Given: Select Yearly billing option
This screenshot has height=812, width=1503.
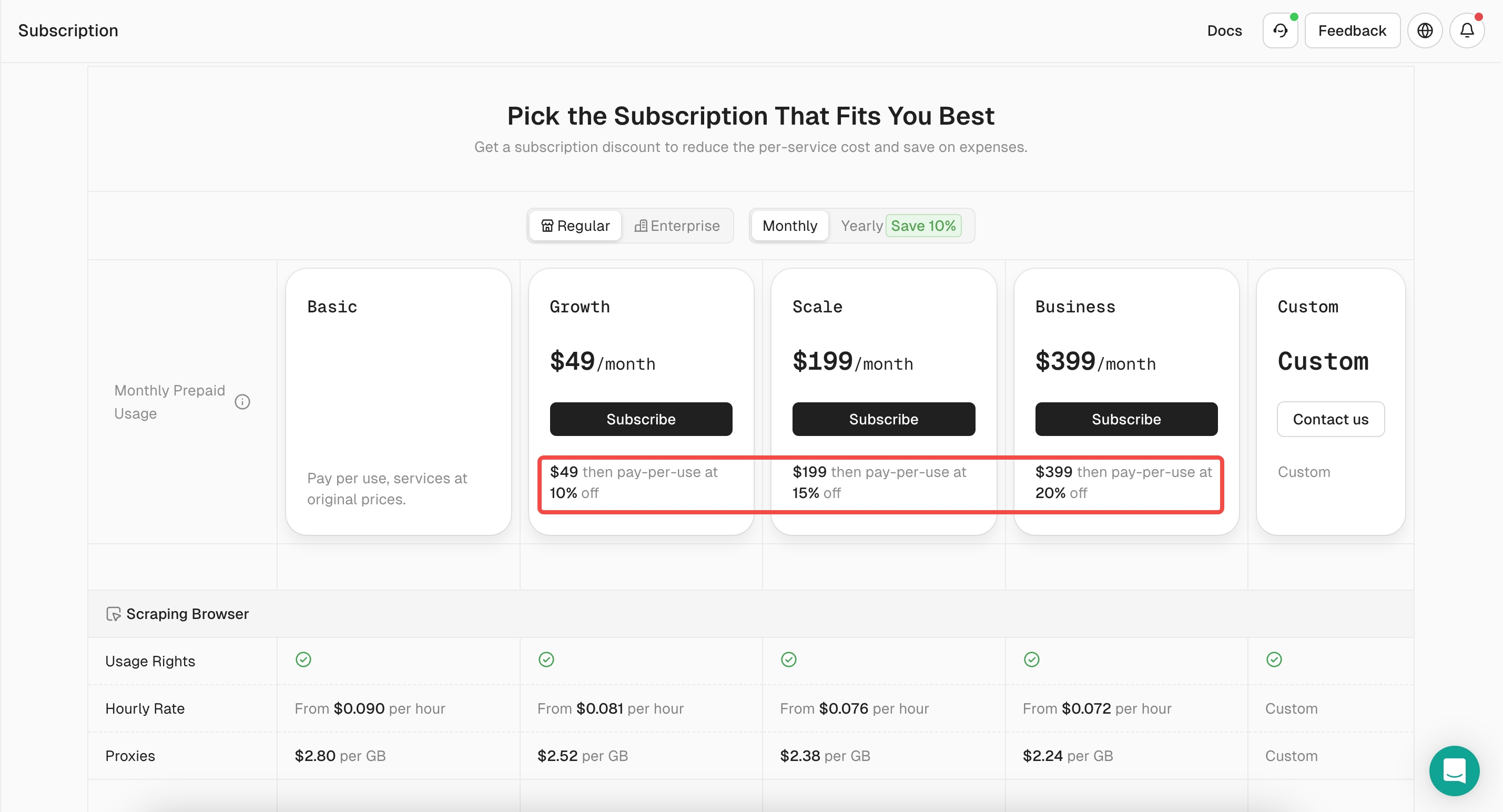Looking at the screenshot, I should tap(861, 226).
